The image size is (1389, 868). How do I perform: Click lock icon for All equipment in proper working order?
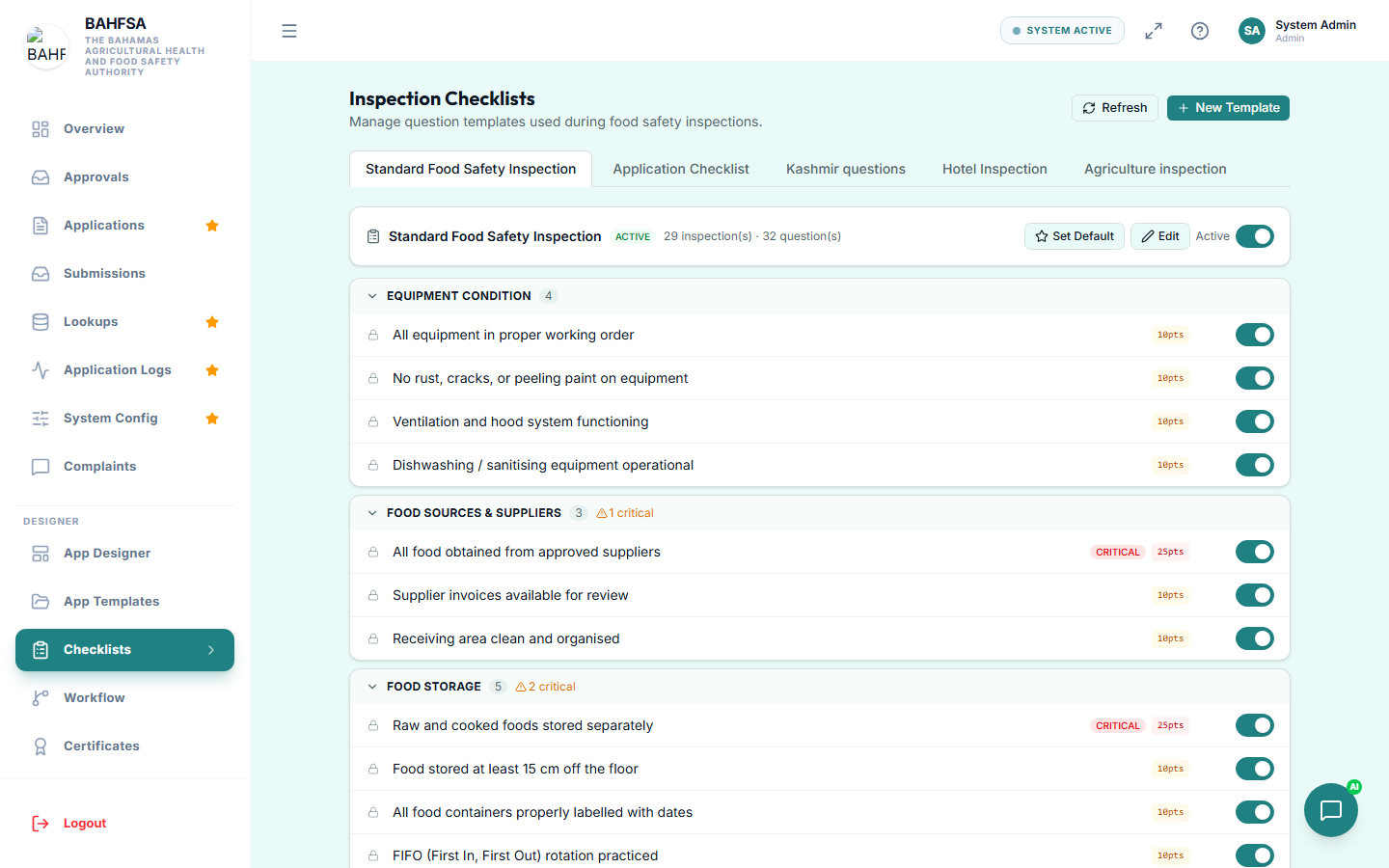point(373,335)
